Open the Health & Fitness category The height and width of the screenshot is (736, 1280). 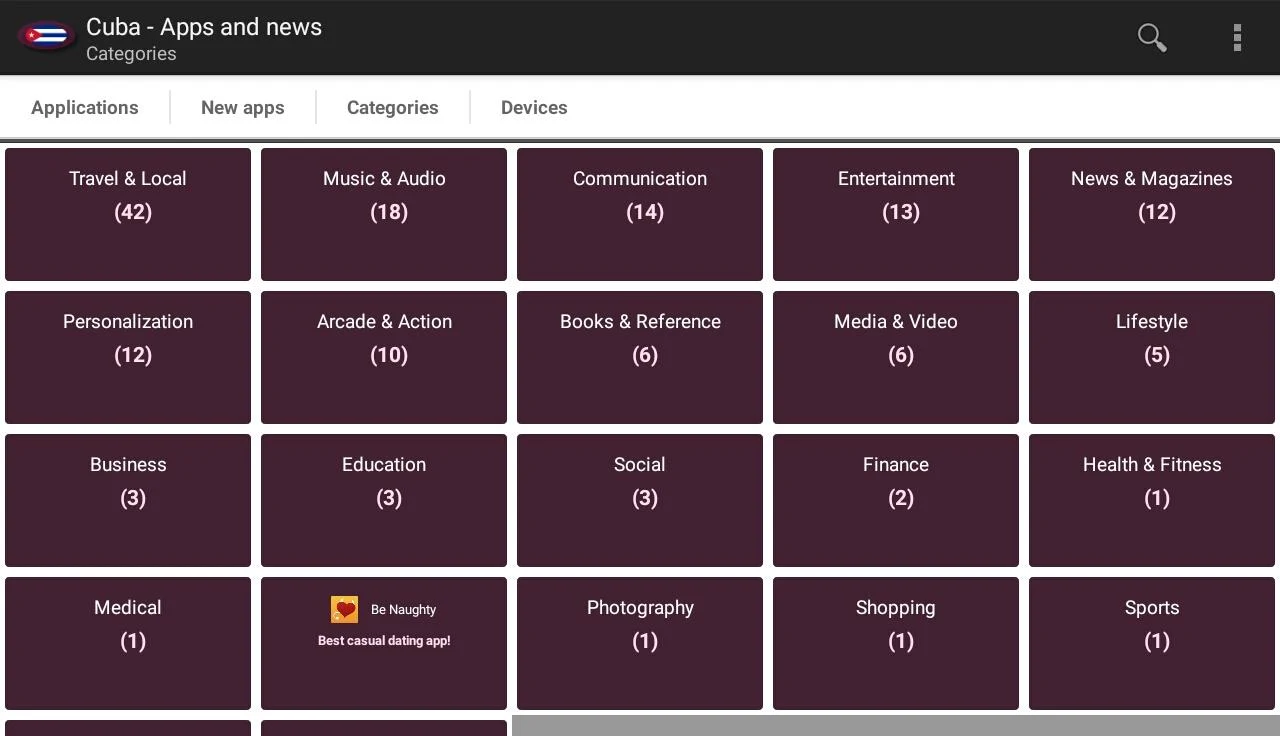coord(1151,500)
